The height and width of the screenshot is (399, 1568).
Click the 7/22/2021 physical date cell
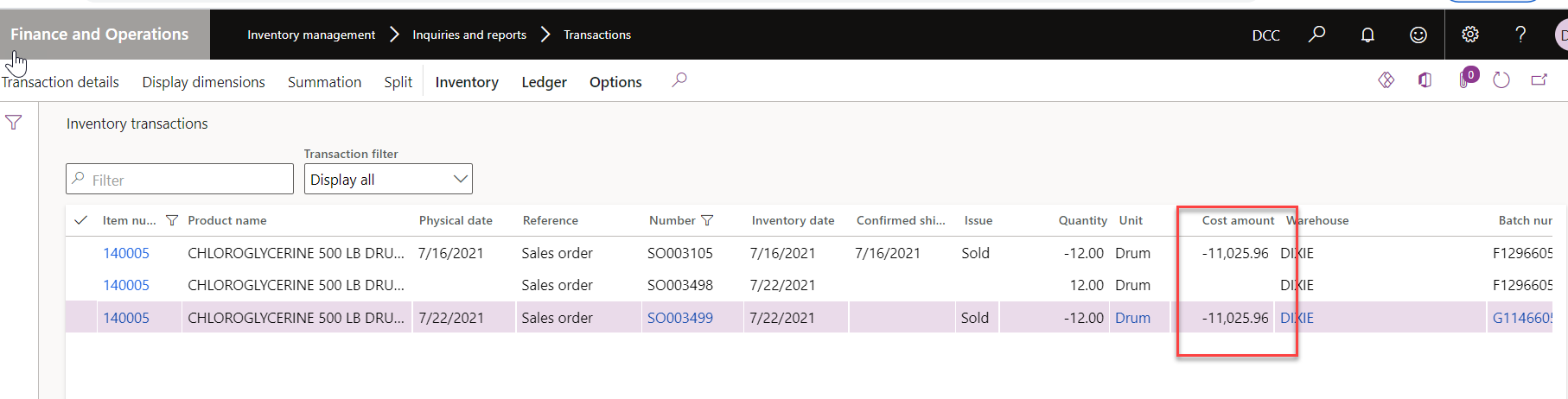[451, 318]
